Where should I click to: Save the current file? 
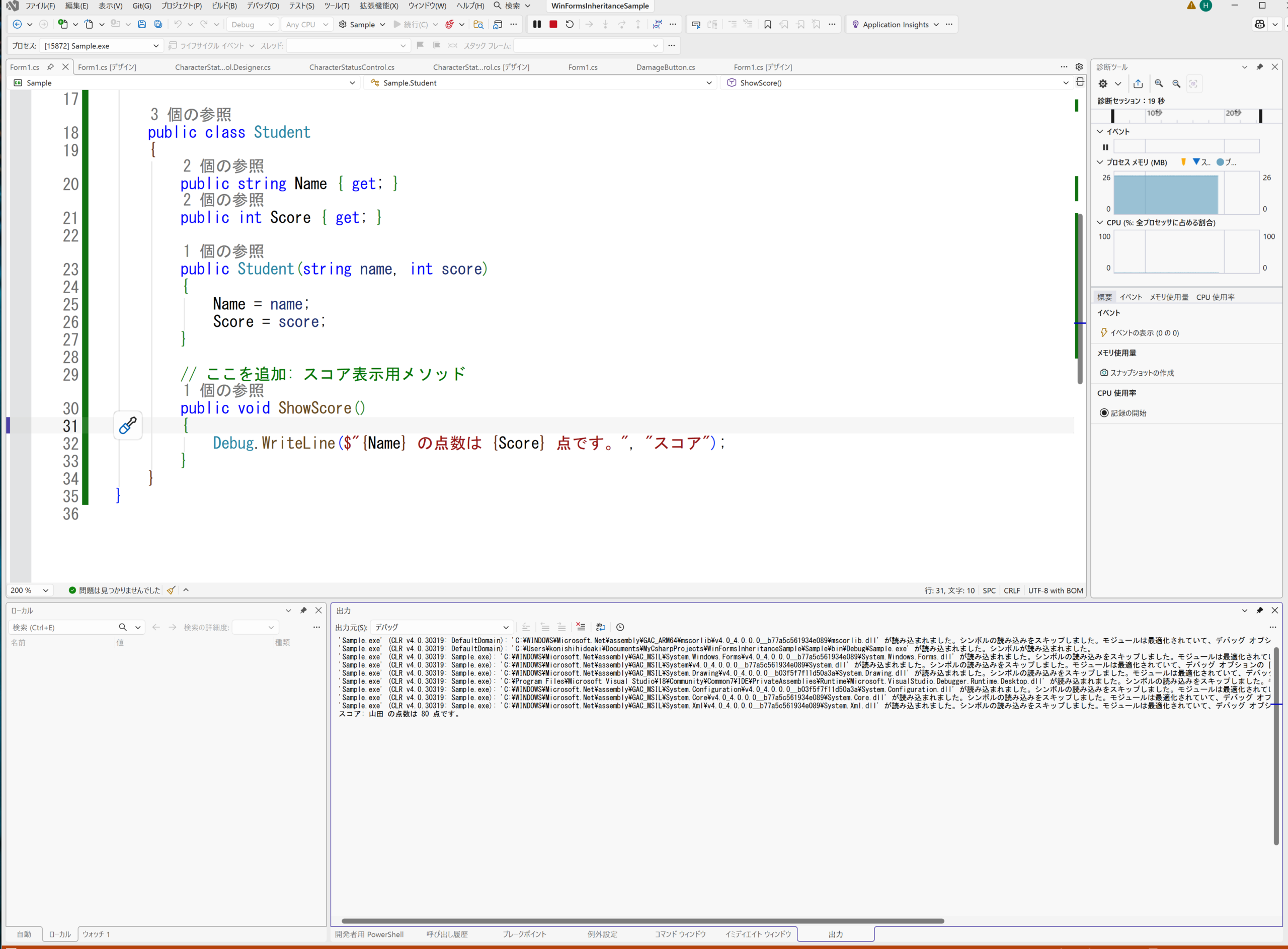[x=142, y=24]
